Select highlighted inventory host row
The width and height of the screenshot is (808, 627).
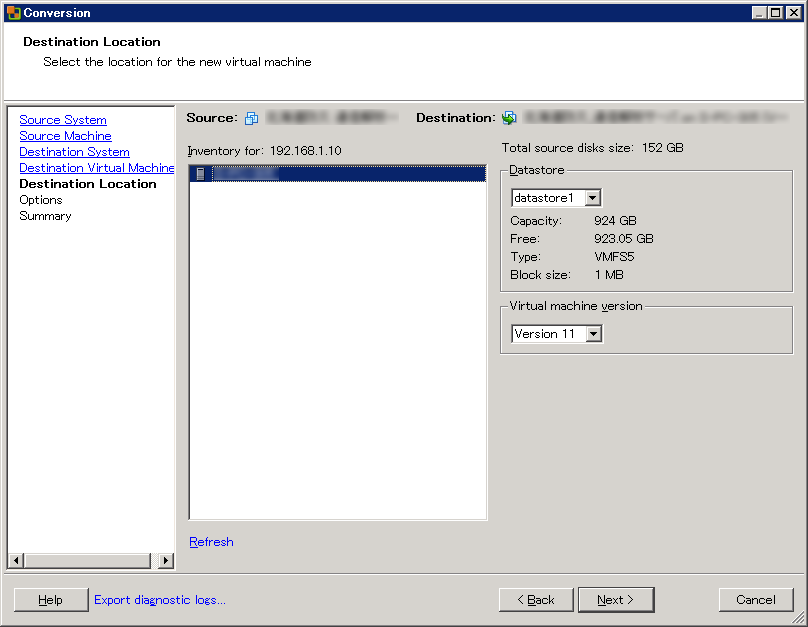point(338,174)
